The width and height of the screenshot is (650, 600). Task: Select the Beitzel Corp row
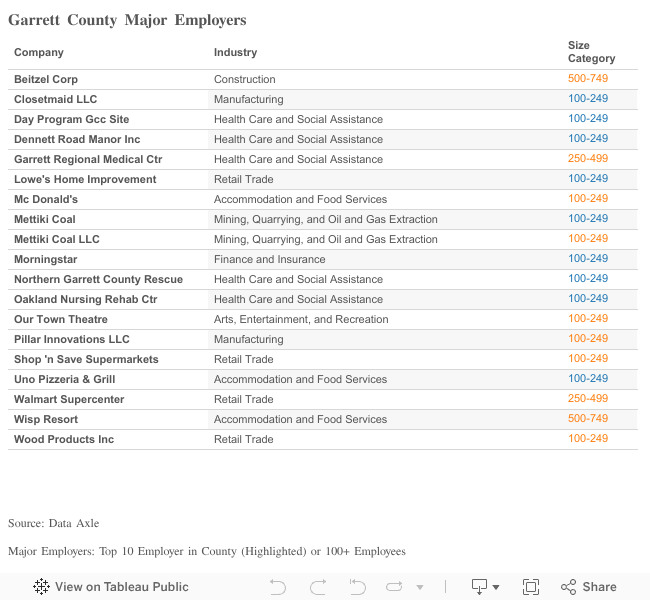point(323,79)
